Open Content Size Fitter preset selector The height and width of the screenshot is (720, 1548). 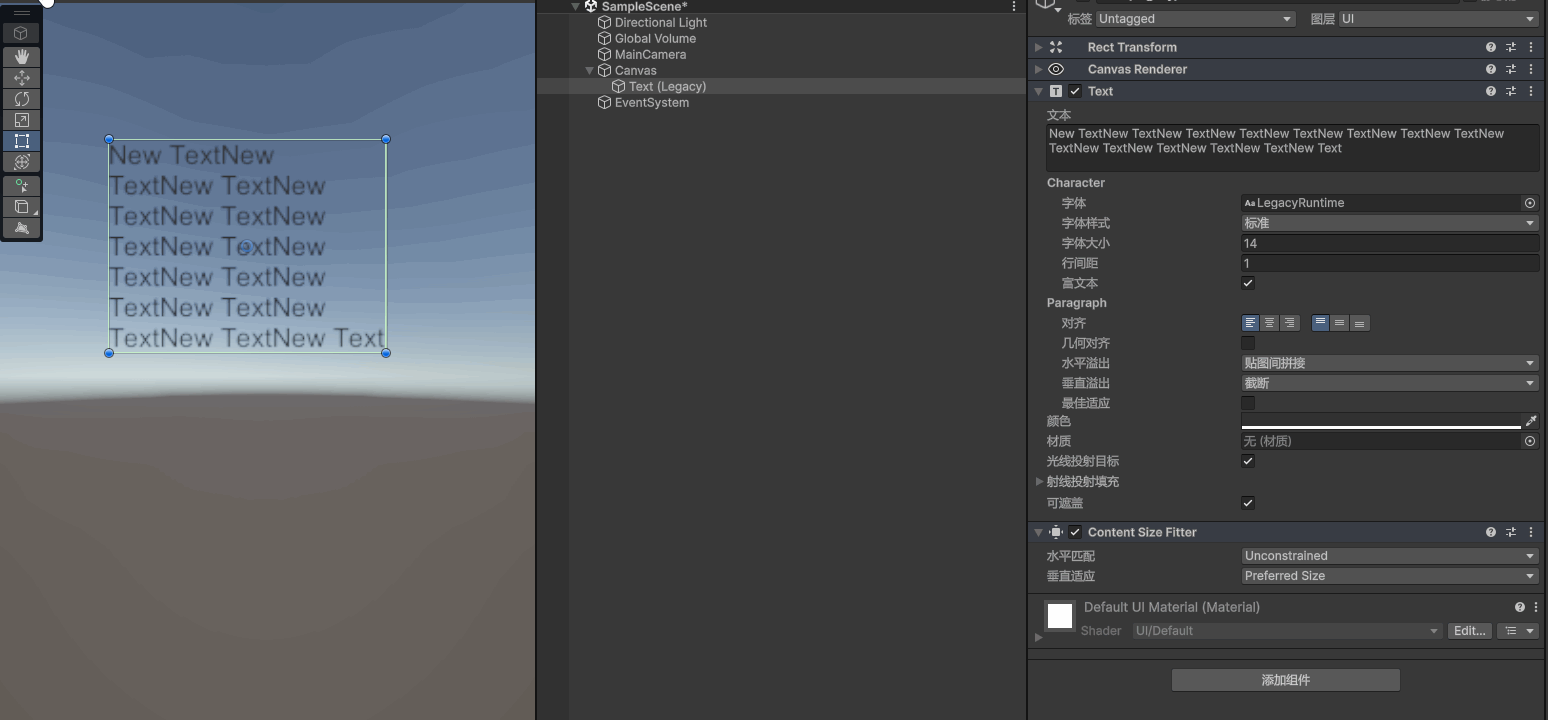coord(1511,532)
